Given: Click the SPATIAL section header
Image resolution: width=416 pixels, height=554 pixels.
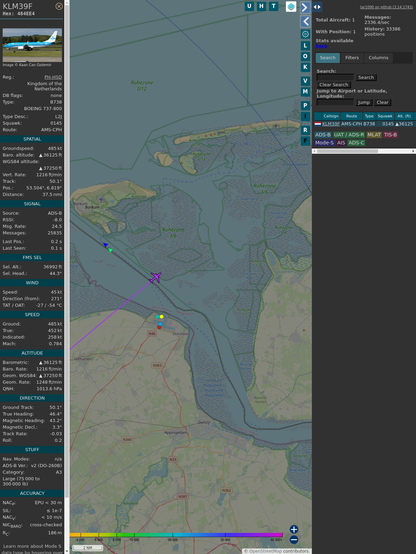Looking at the screenshot, I should click(x=32, y=139).
